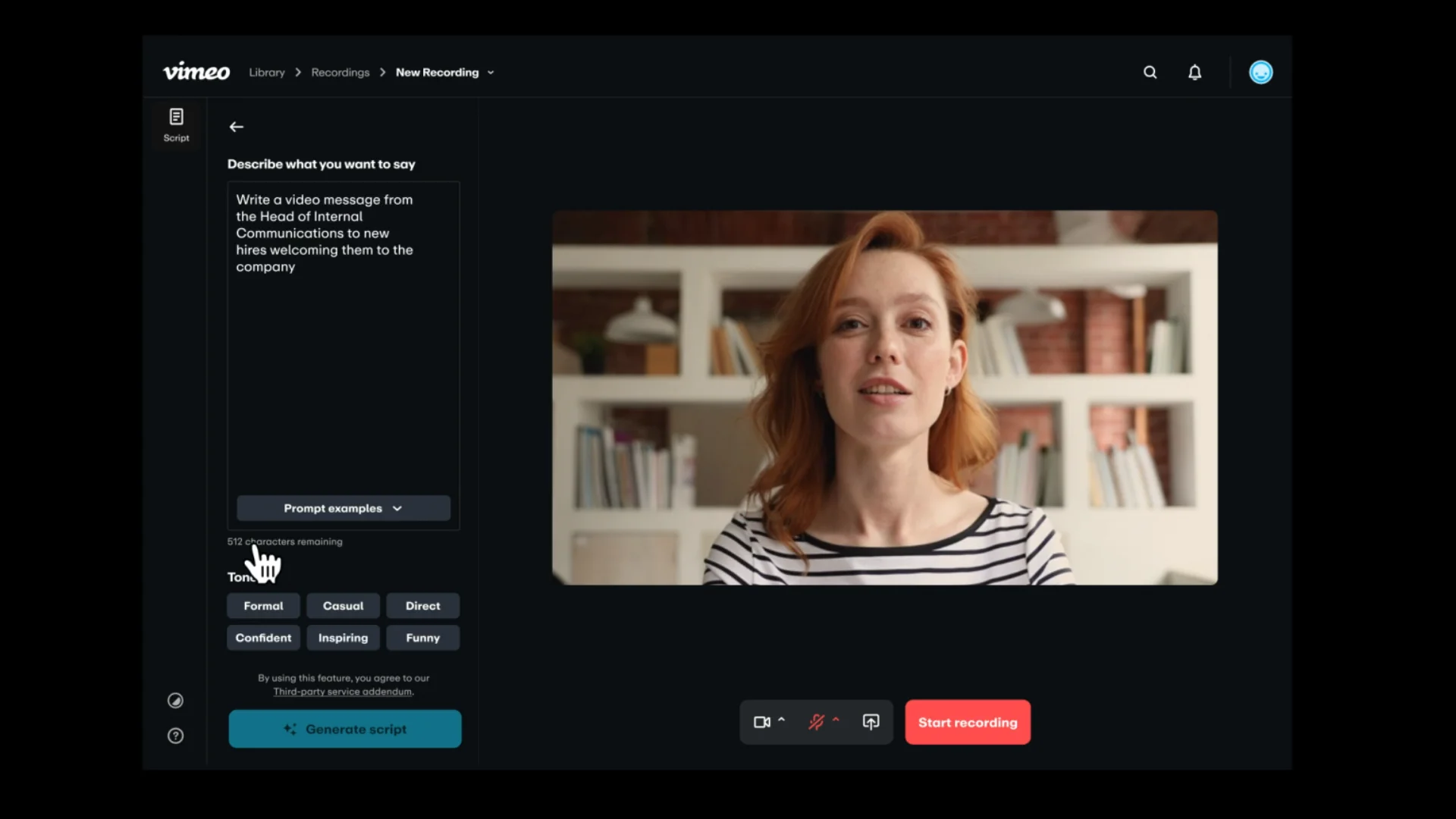This screenshot has width=1456, height=819.
Task: Click Start recording
Action: point(968,722)
